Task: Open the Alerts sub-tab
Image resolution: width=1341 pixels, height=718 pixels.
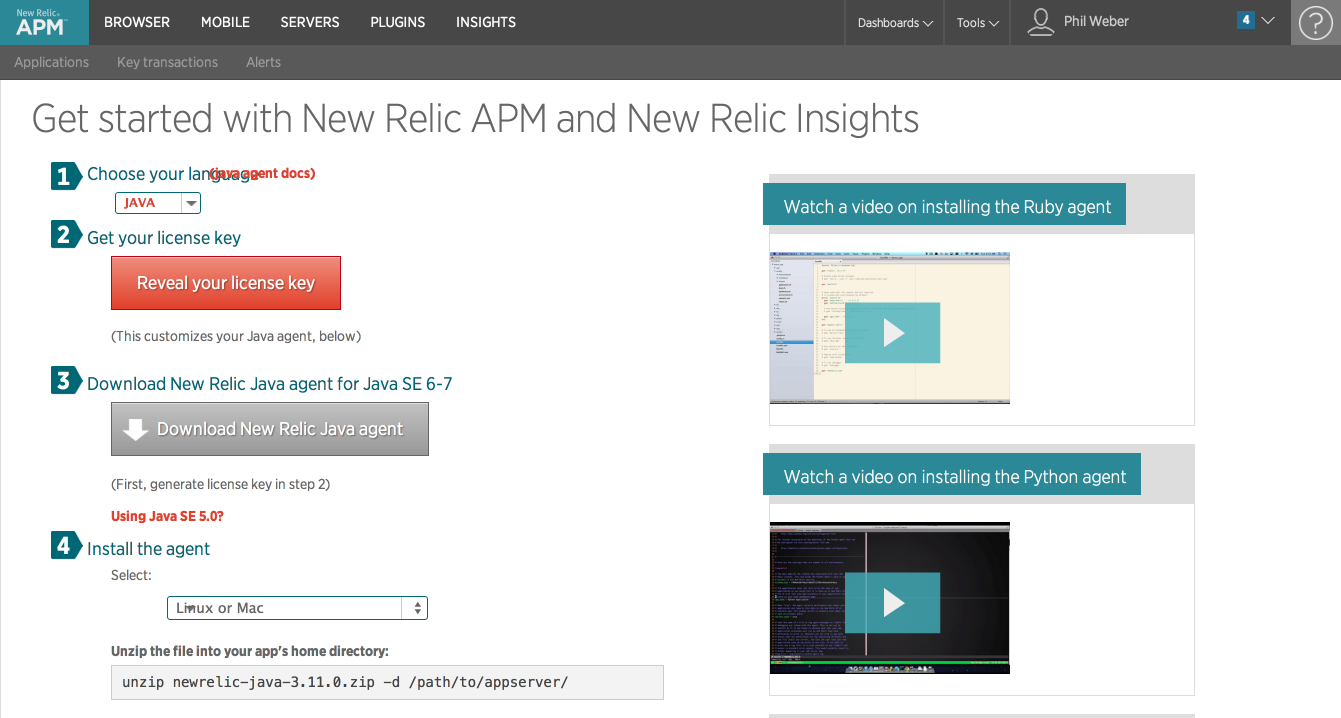Action: (x=263, y=62)
